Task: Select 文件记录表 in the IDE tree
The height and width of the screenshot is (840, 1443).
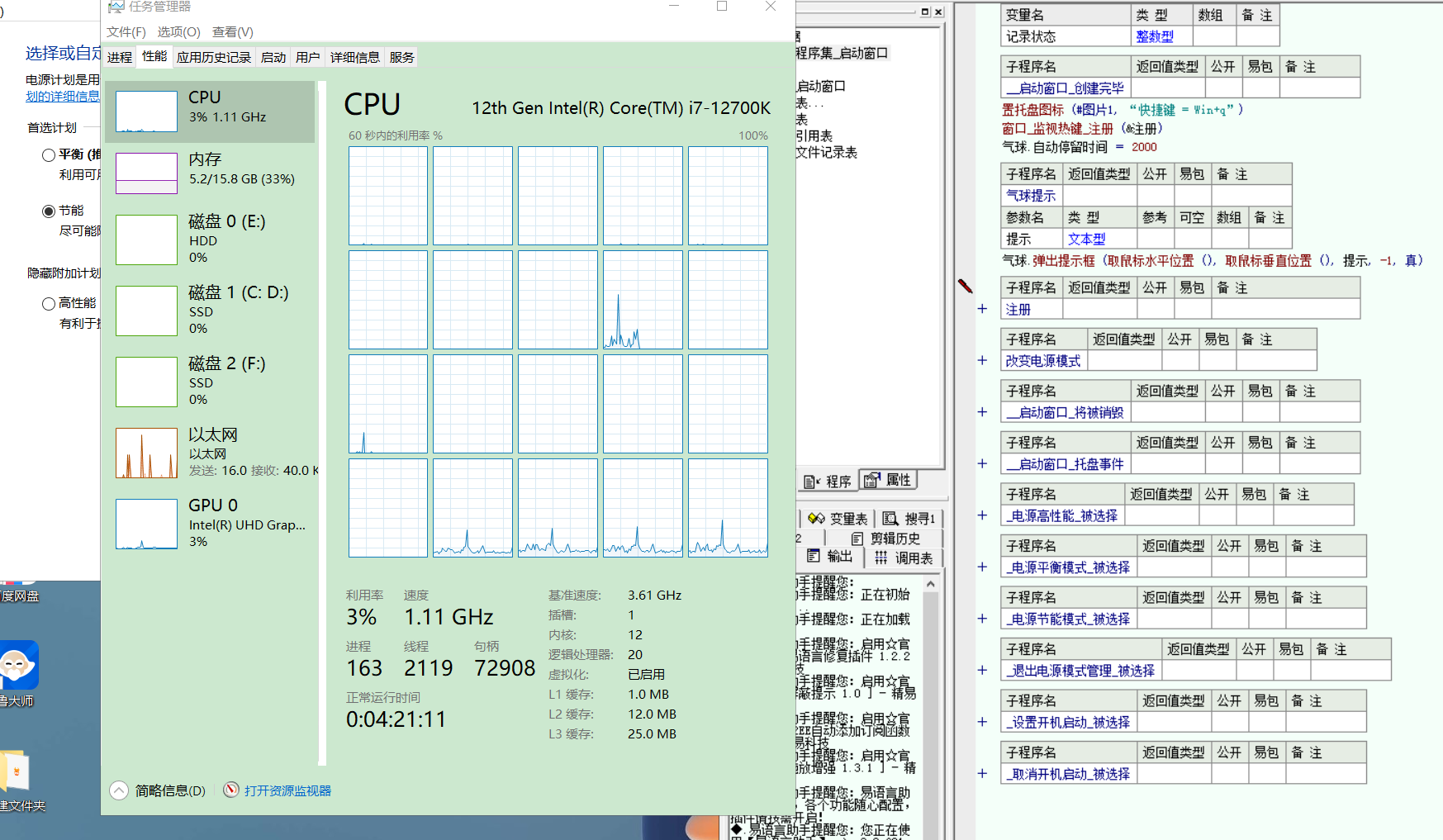Action: pyautogui.click(x=827, y=152)
